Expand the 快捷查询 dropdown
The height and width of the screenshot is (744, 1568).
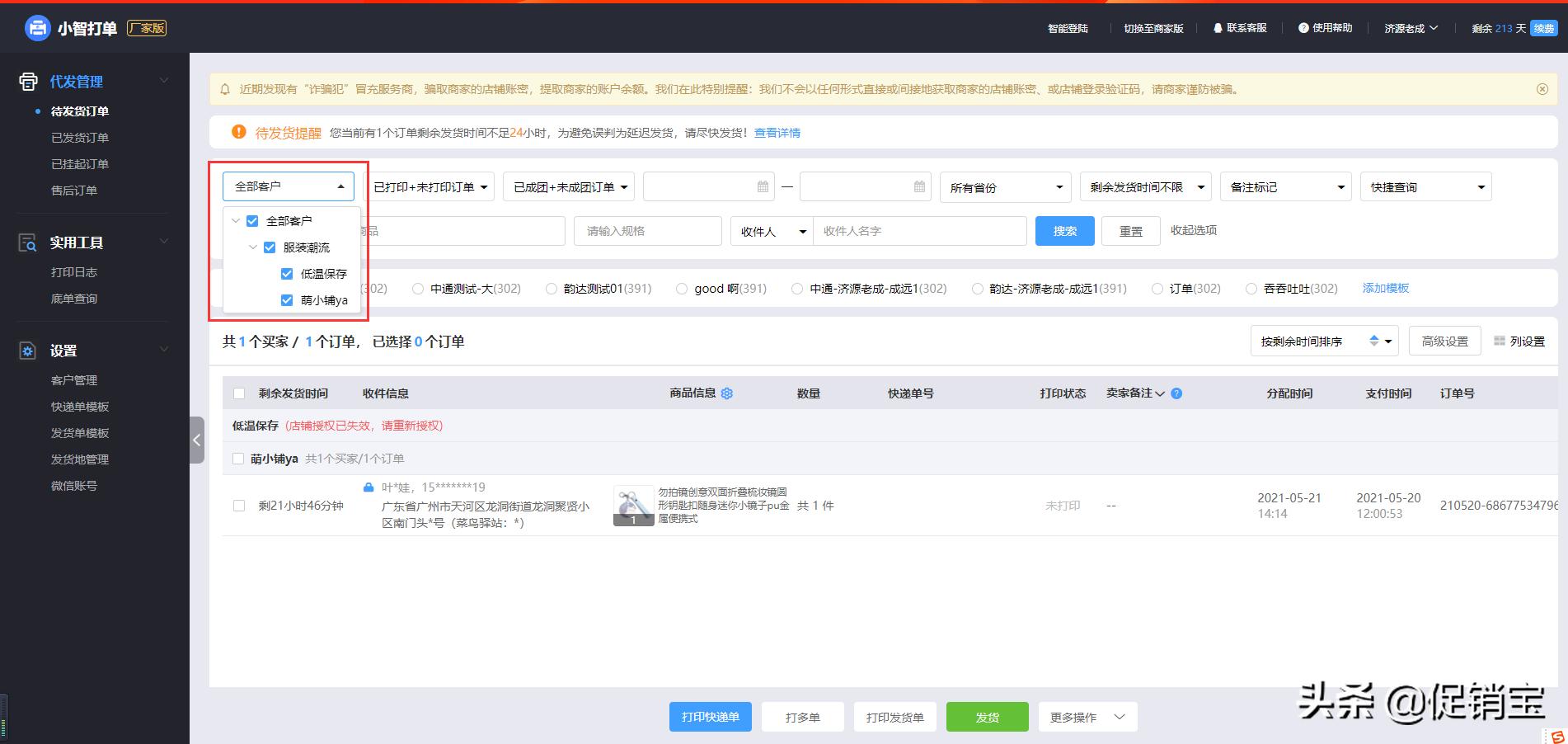pos(1425,186)
